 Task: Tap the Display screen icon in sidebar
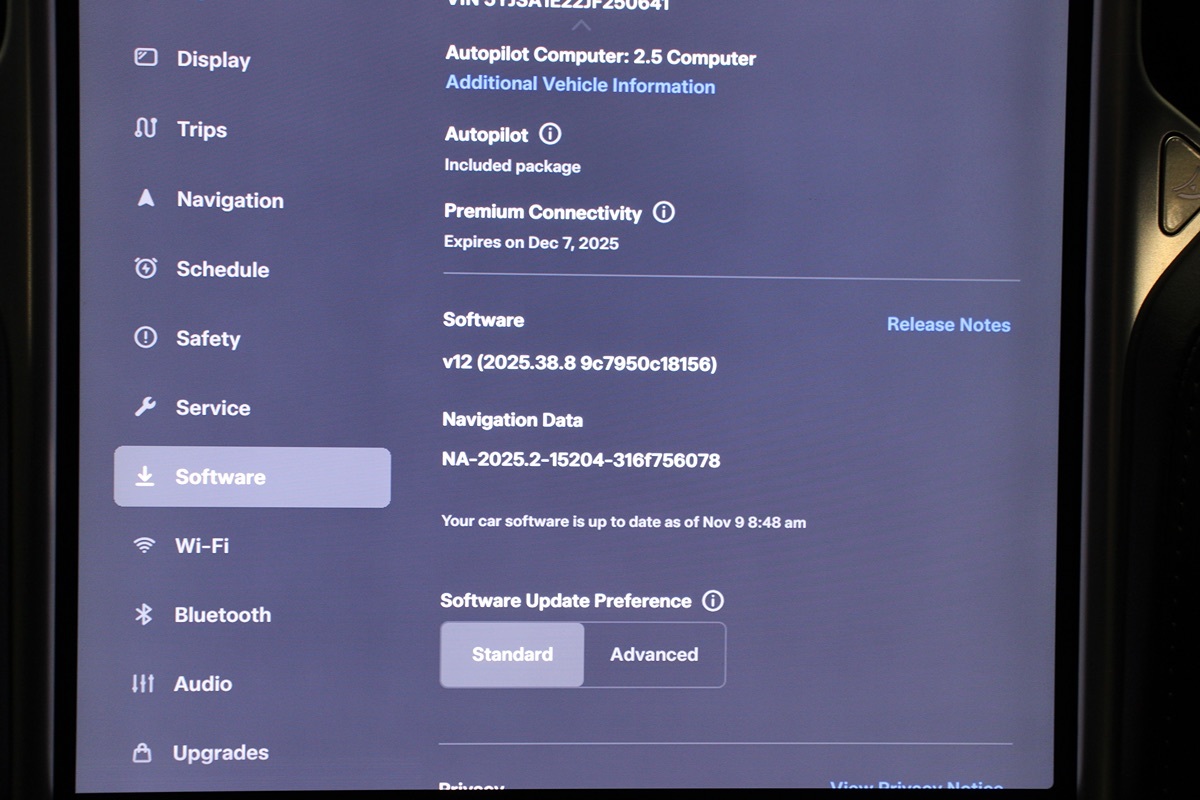click(x=146, y=58)
